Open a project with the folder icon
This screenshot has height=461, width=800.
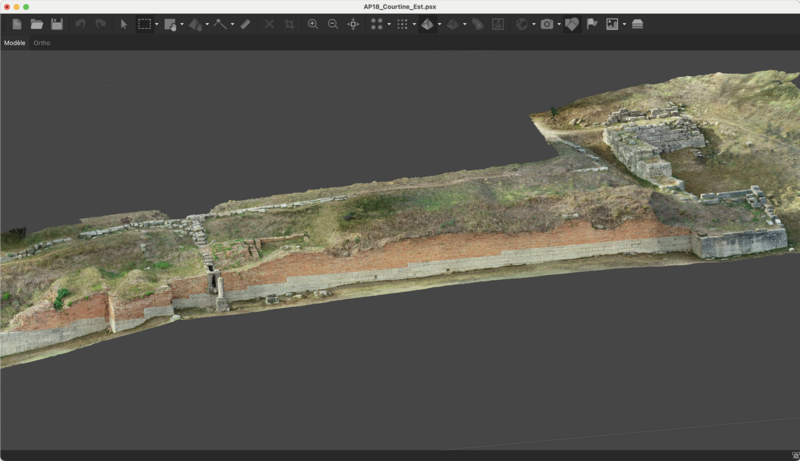click(37, 24)
